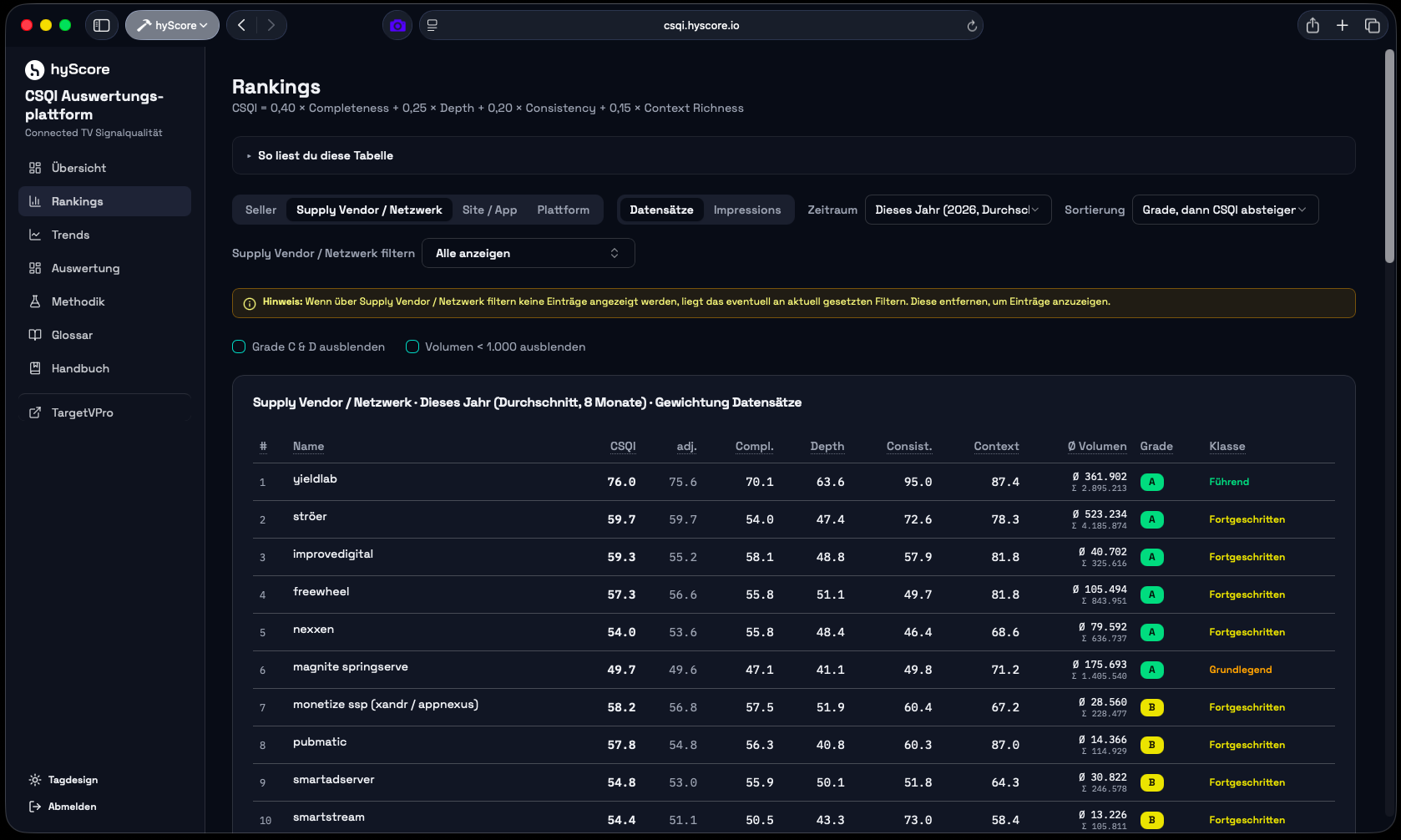Click grade B badge for pubmatic
This screenshot has width=1401, height=840.
click(1151, 745)
